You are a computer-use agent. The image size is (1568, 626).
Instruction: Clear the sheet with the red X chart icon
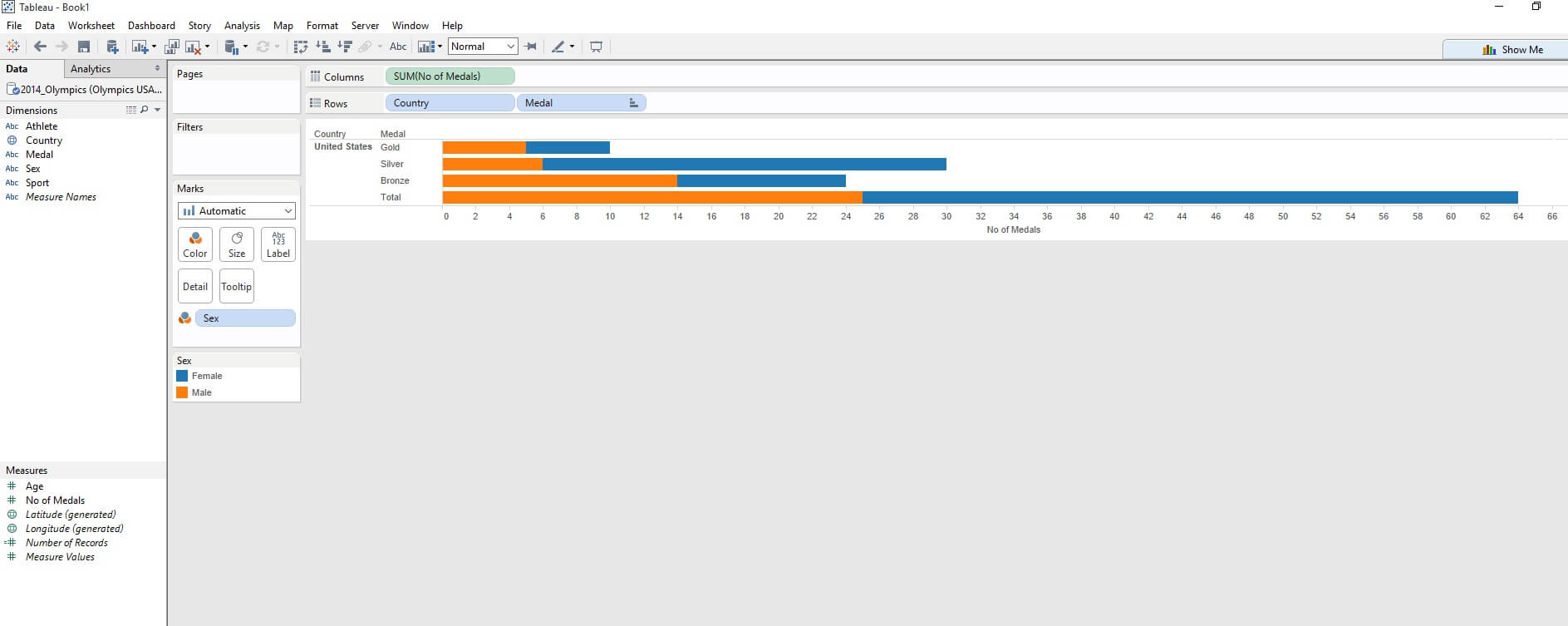(x=193, y=47)
